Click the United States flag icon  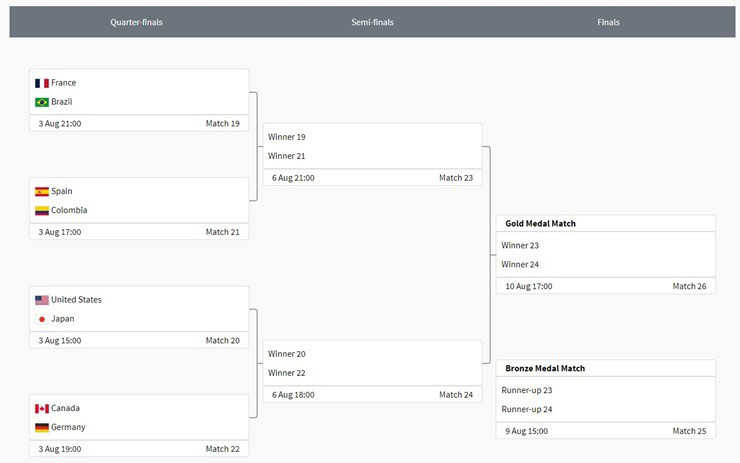tap(42, 300)
